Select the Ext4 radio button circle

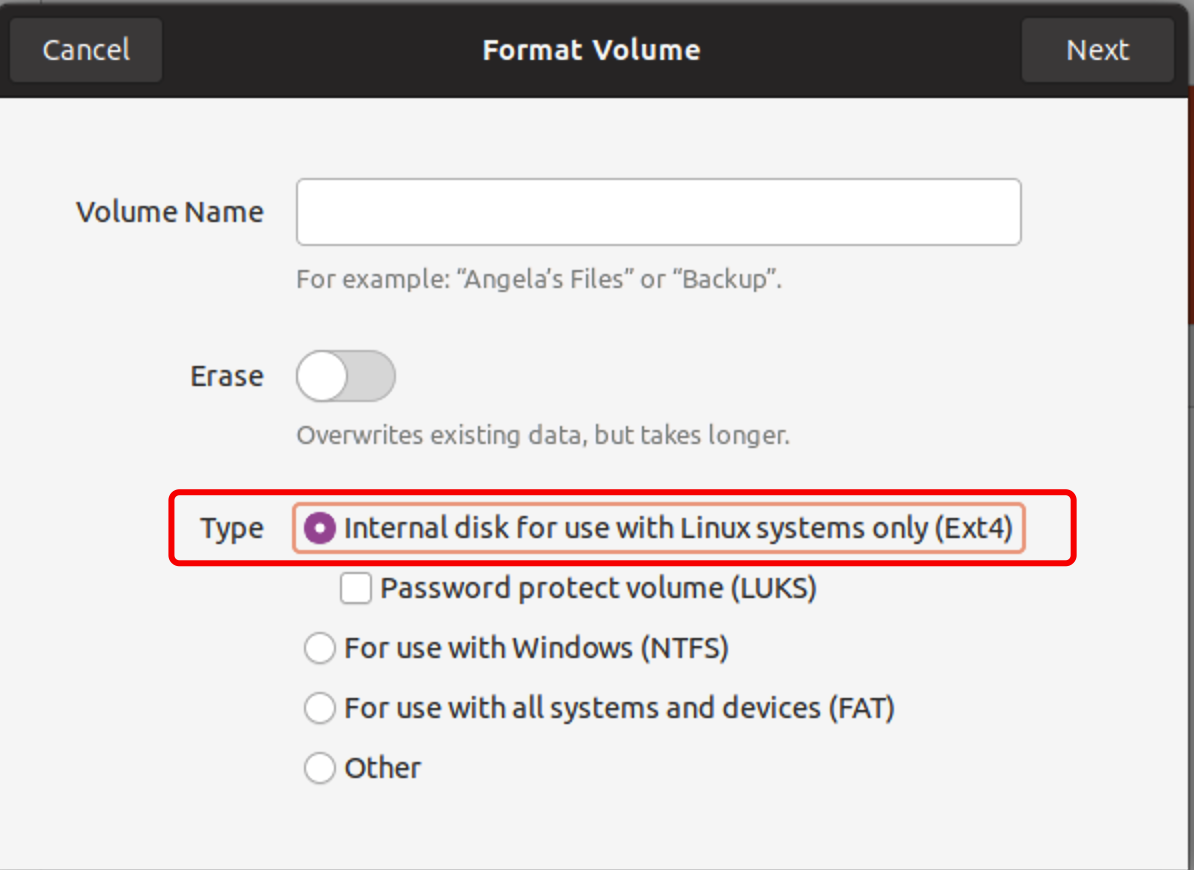[320, 528]
